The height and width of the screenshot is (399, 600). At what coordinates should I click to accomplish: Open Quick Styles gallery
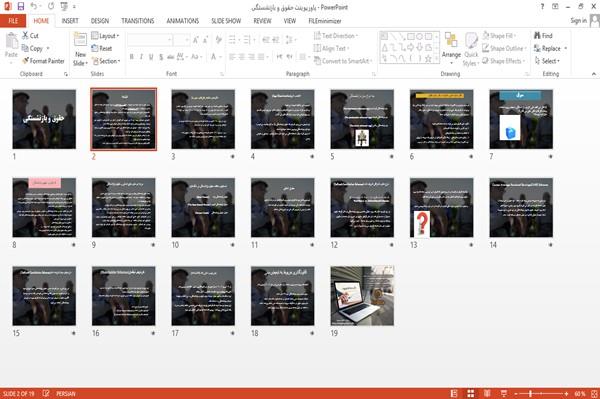pos(471,49)
